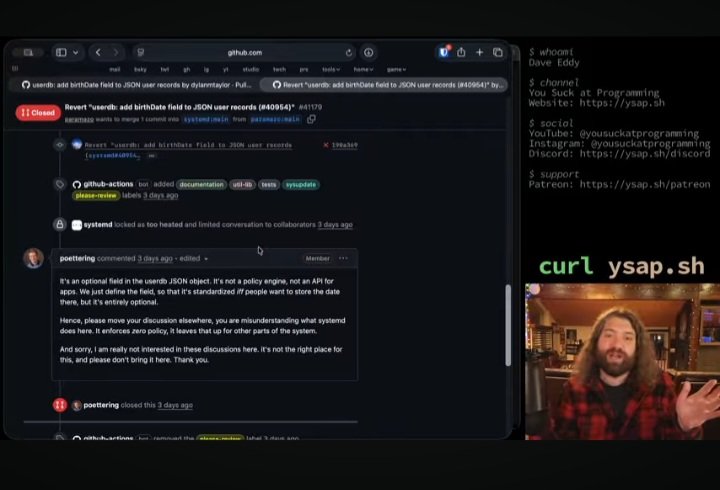
Task: Click the systemd:main base branch label
Action: pos(206,119)
